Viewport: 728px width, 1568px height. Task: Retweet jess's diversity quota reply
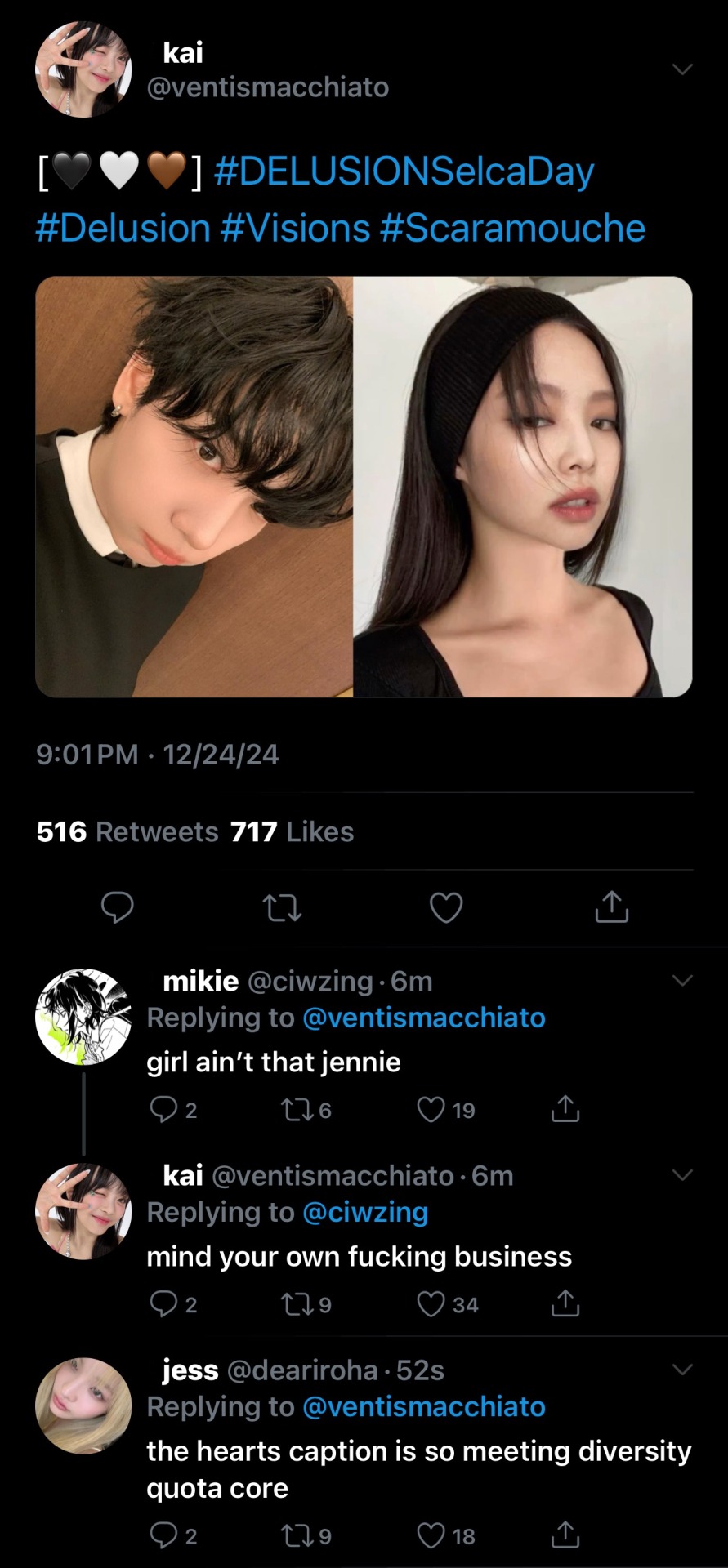click(x=293, y=1535)
